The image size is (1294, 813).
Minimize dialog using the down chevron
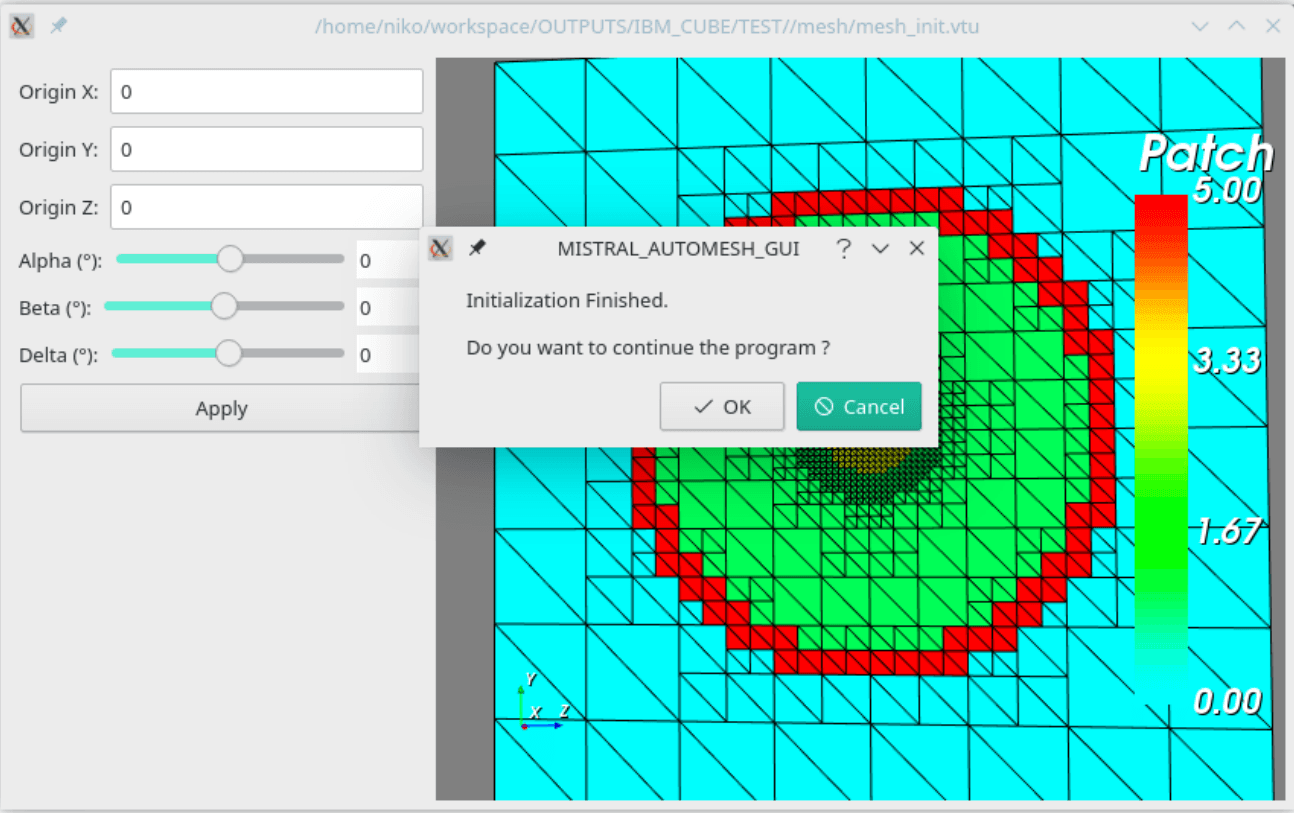click(880, 249)
